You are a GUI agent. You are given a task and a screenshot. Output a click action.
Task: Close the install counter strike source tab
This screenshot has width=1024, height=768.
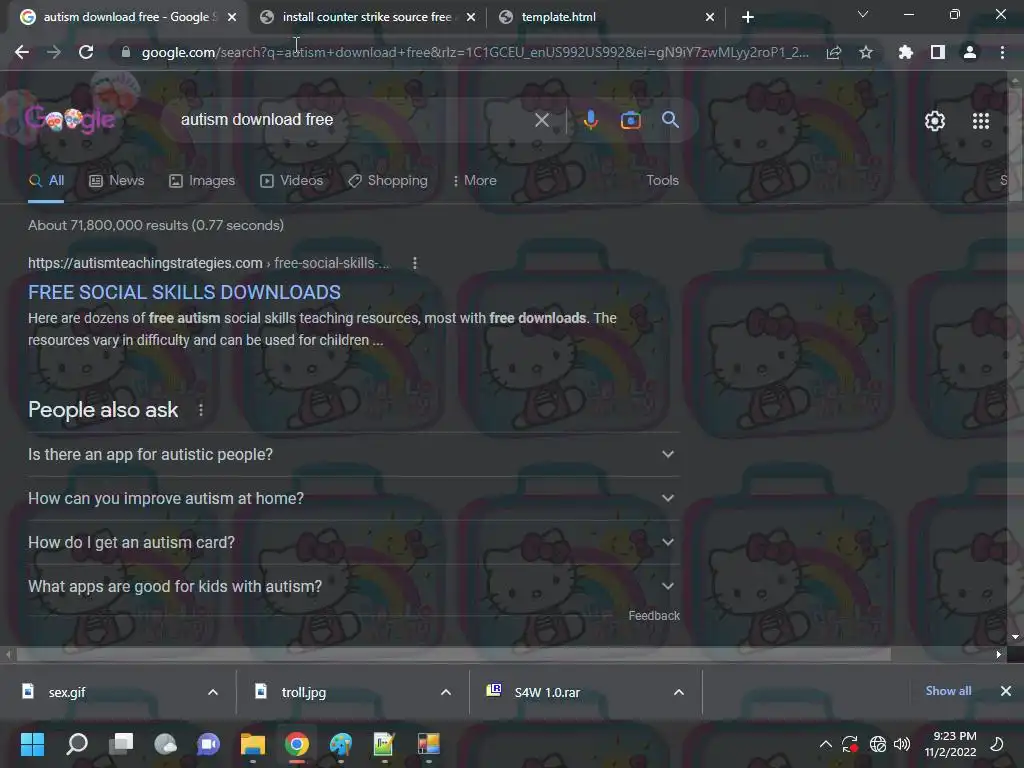pyautogui.click(x=471, y=17)
